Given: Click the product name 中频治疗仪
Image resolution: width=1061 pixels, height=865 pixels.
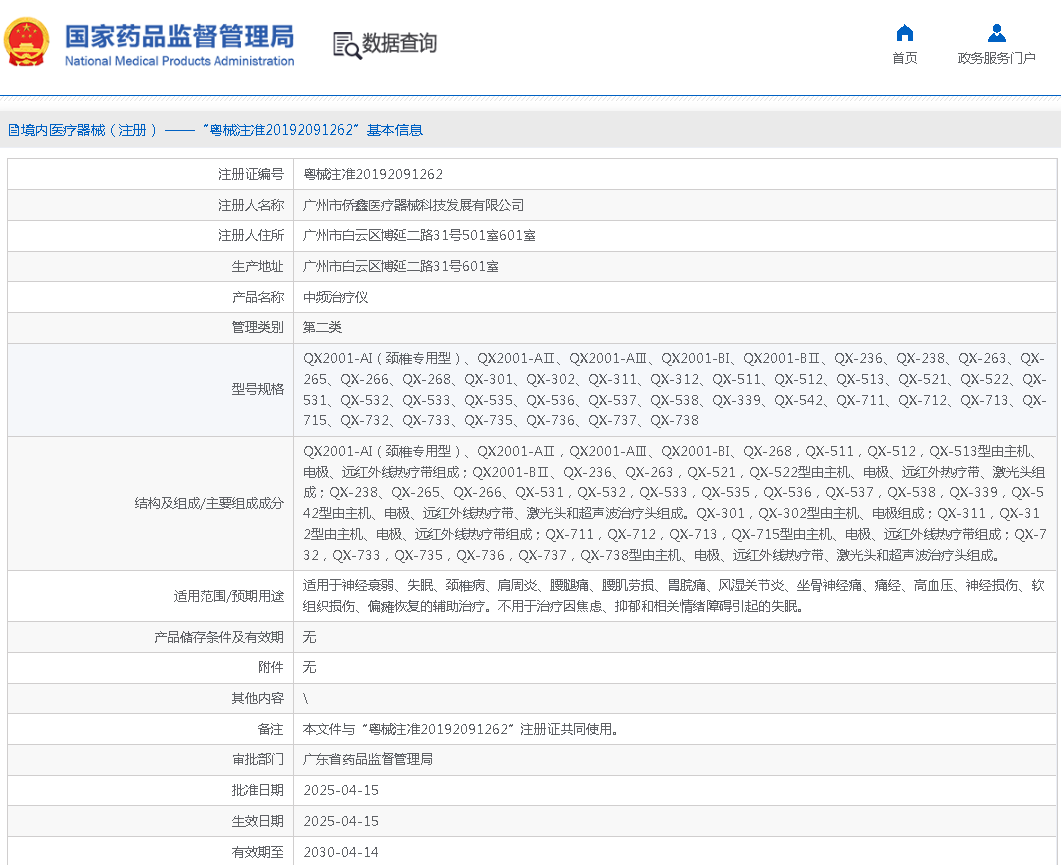Looking at the screenshot, I should point(336,297).
